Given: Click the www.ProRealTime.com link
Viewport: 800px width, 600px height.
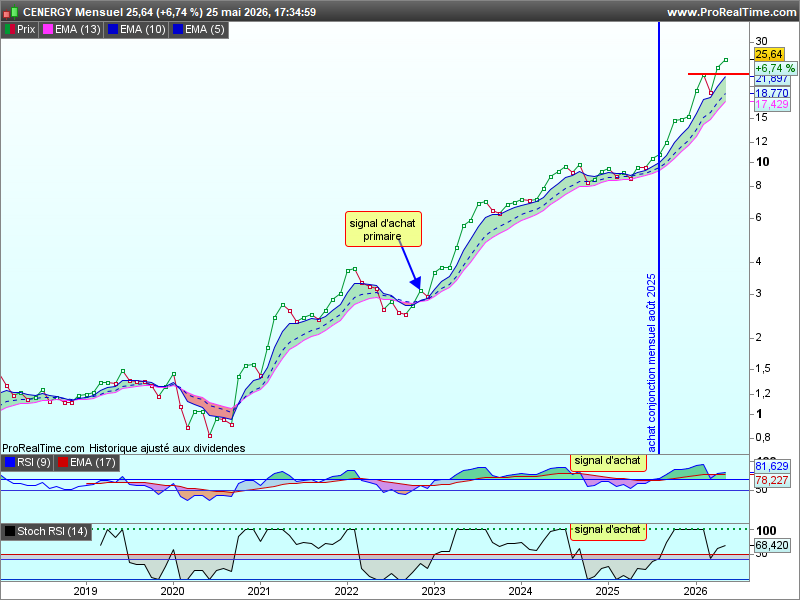Looking at the screenshot, I should tap(732, 12).
